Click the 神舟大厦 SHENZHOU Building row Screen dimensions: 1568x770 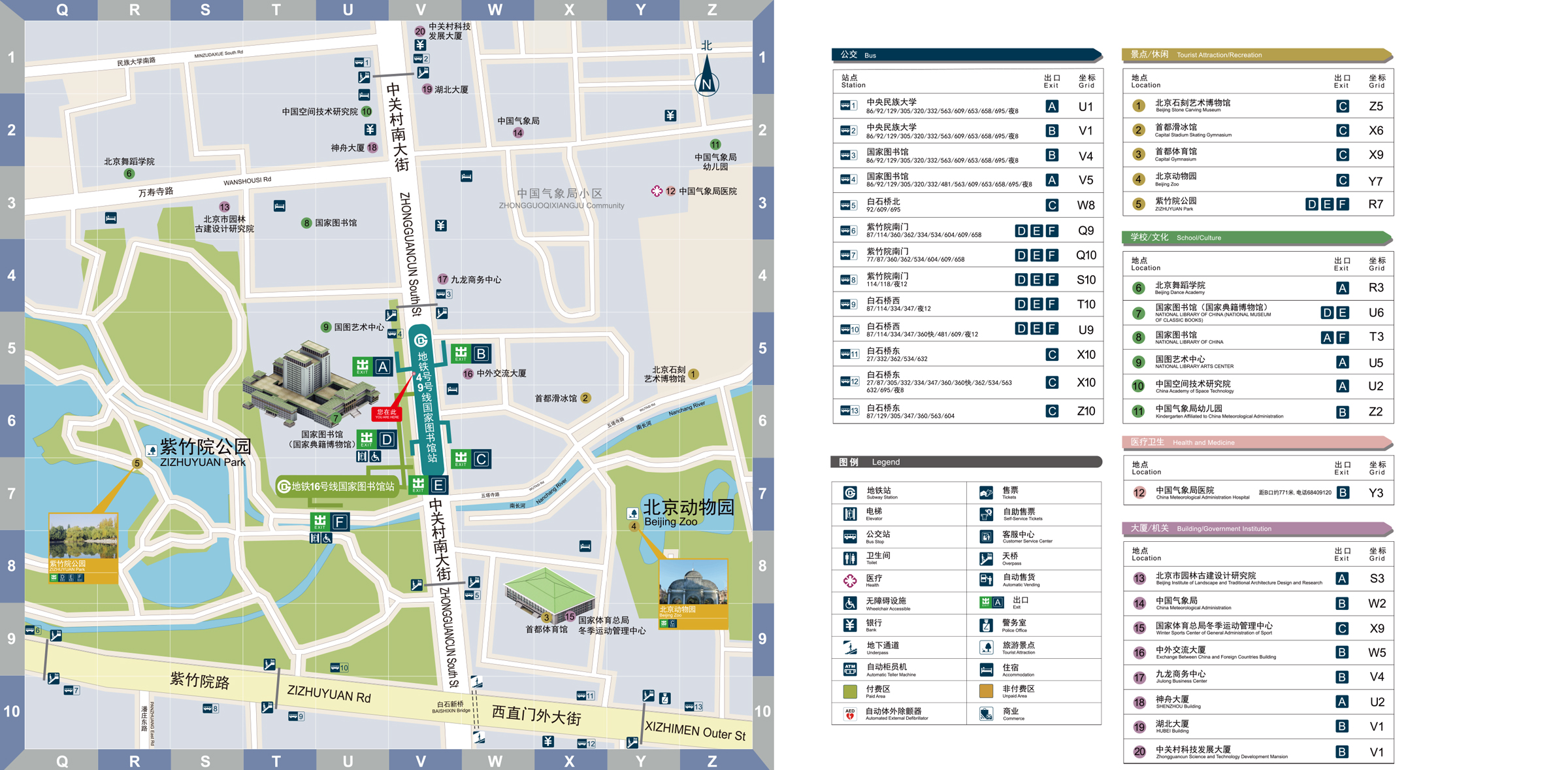coord(1258,702)
